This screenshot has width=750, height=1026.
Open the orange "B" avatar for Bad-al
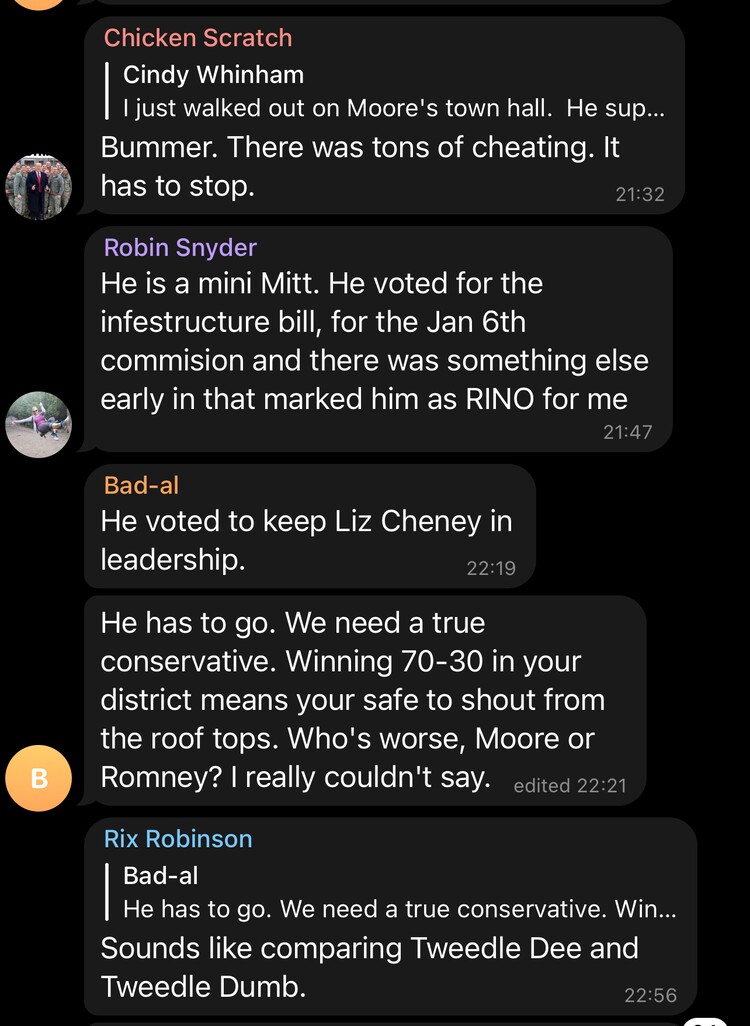pyautogui.click(x=39, y=778)
